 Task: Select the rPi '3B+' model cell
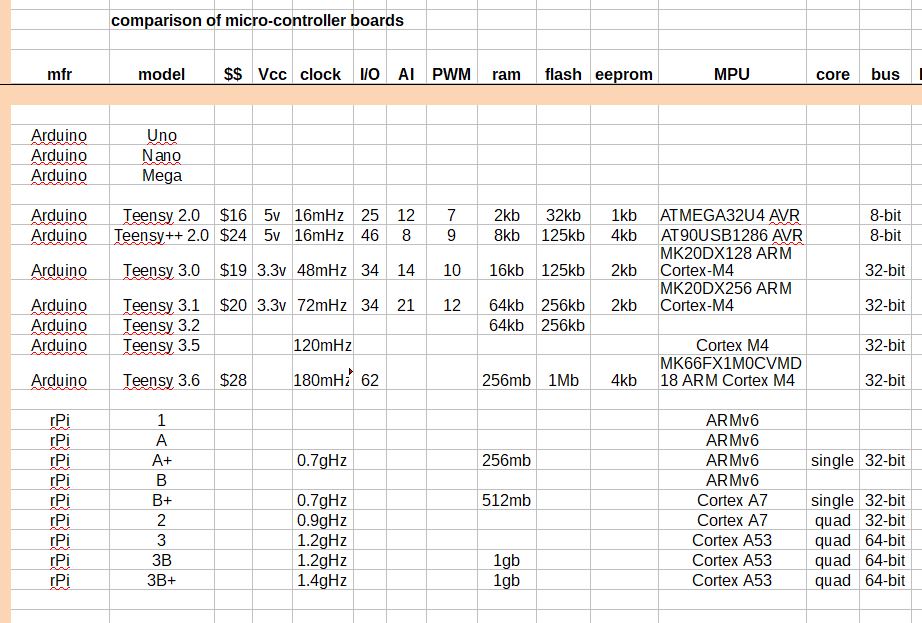pos(162,581)
